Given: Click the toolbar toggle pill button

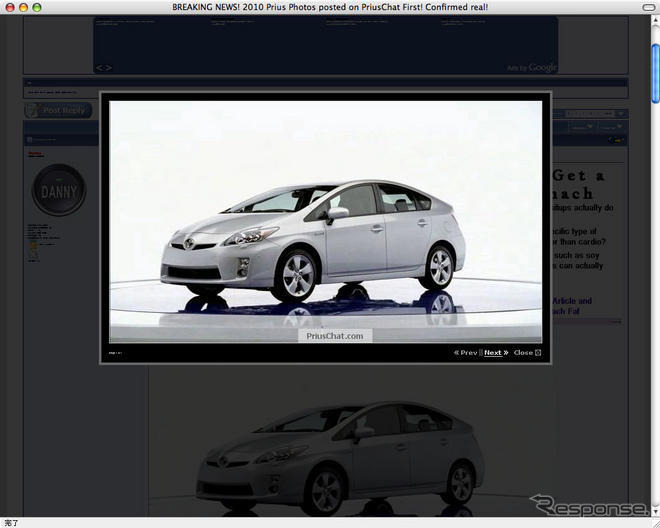Looking at the screenshot, I should [646, 7].
